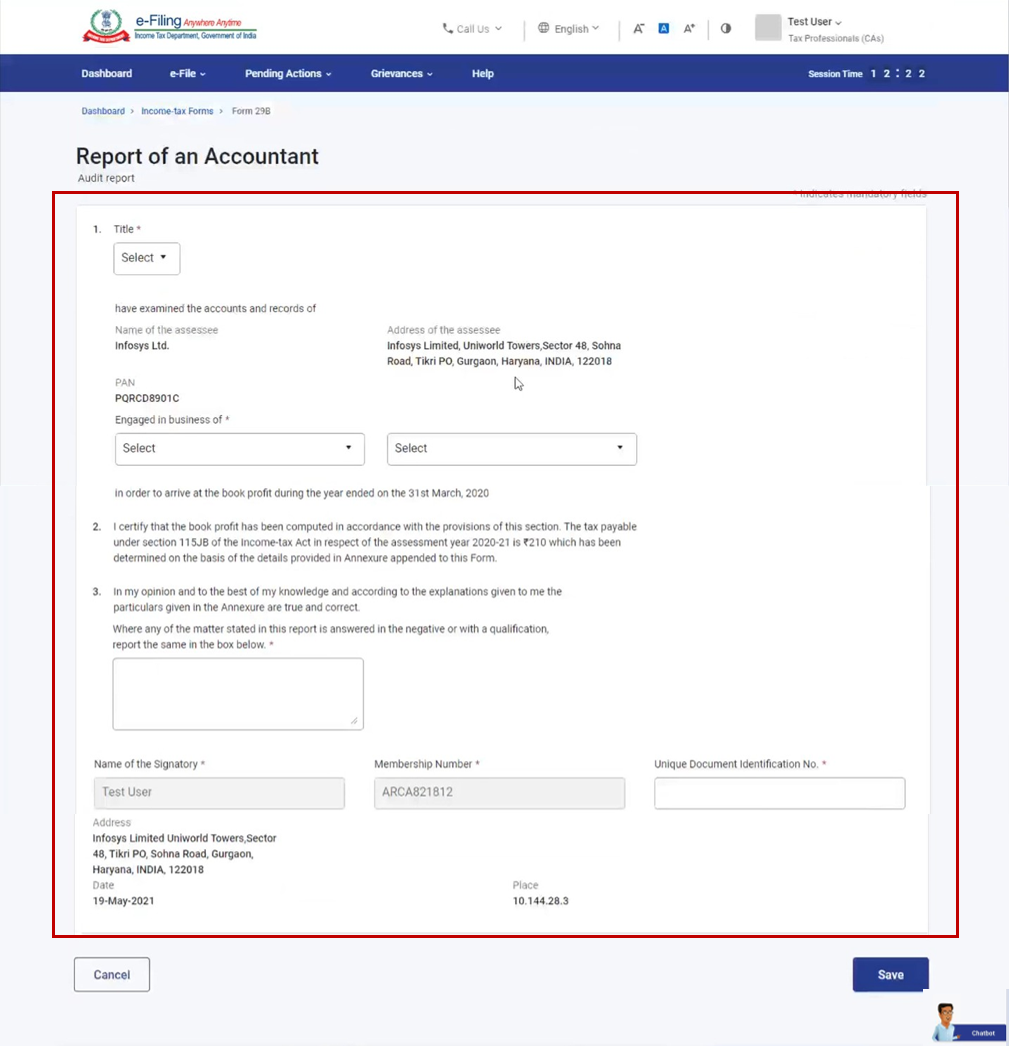Screen dimensions: 1009x1046
Task: Open the second Engaged in business of dropdown
Action: [x=511, y=449]
